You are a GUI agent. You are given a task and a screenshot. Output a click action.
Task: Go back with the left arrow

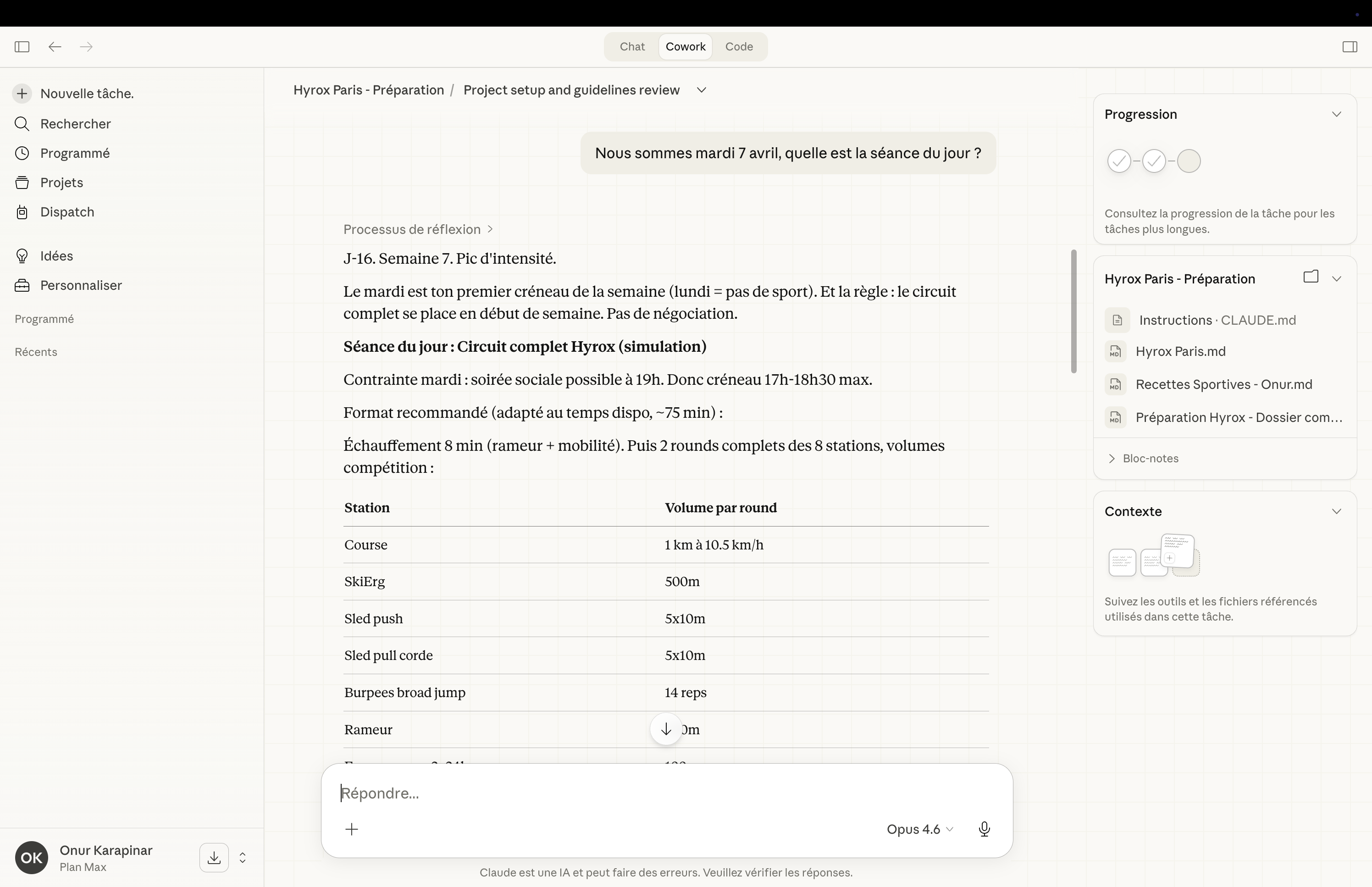coord(55,47)
